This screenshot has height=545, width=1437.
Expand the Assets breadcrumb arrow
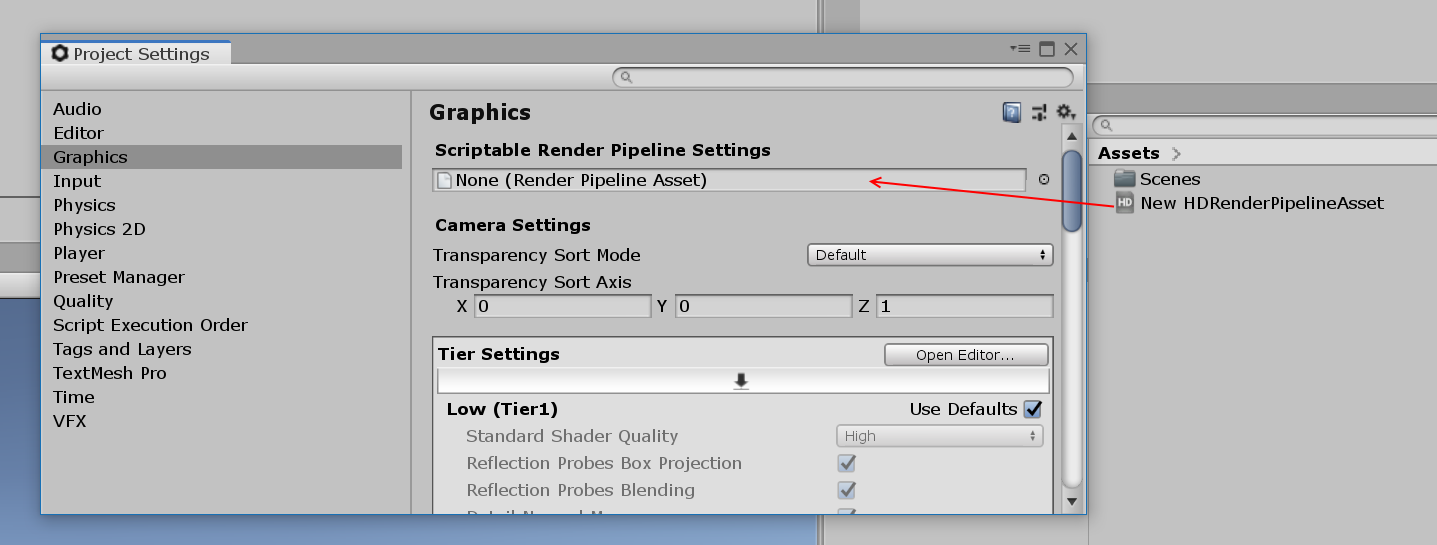pyautogui.click(x=1176, y=153)
